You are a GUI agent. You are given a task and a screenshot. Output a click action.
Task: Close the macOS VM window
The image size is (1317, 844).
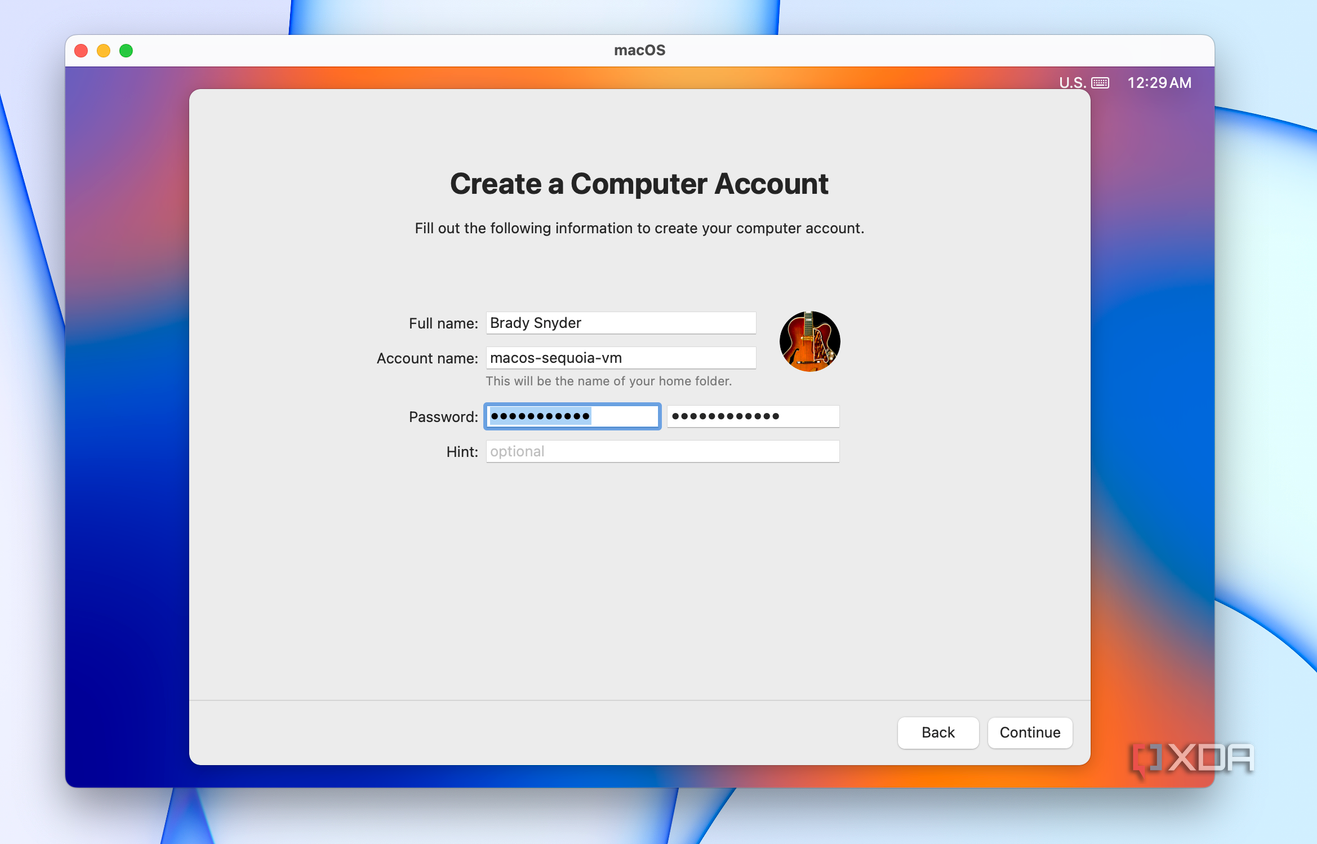pos(81,51)
